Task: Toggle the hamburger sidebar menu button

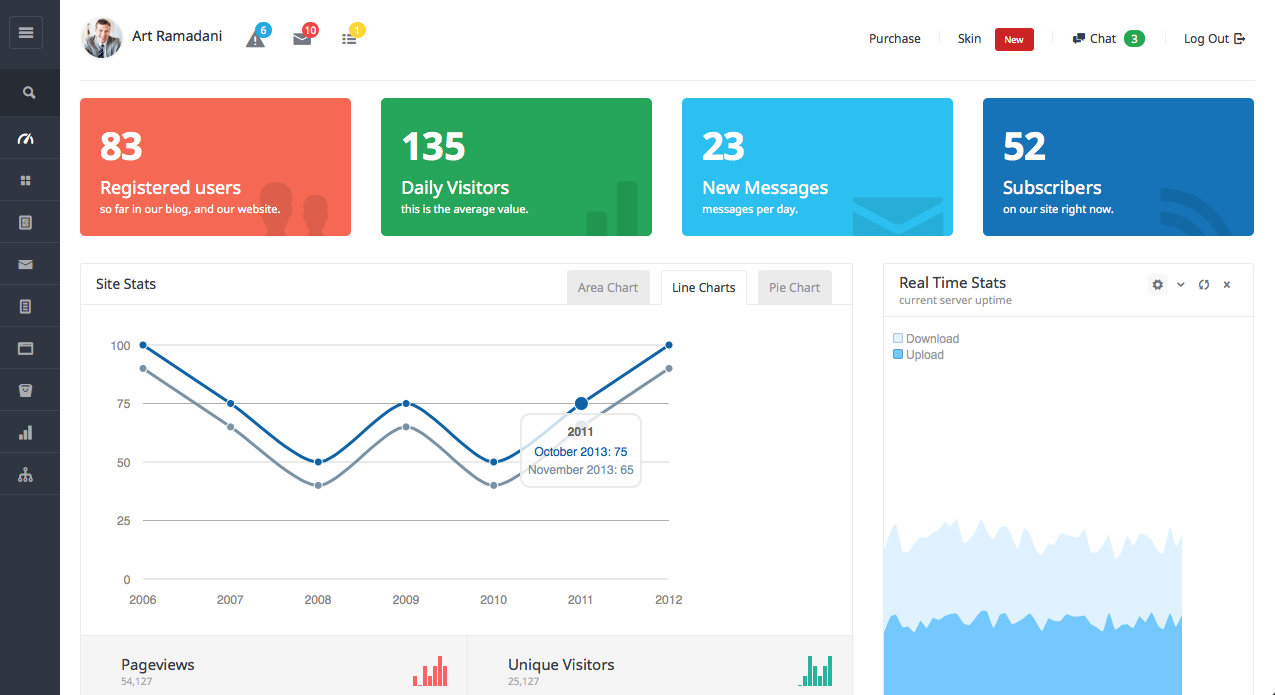Action: pos(26,33)
